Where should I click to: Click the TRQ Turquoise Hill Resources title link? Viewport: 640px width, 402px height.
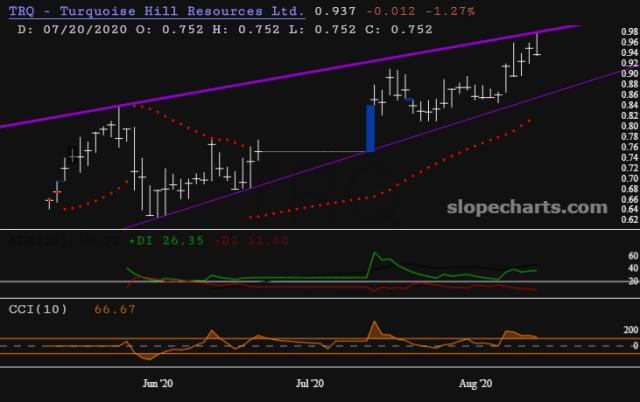(155, 12)
